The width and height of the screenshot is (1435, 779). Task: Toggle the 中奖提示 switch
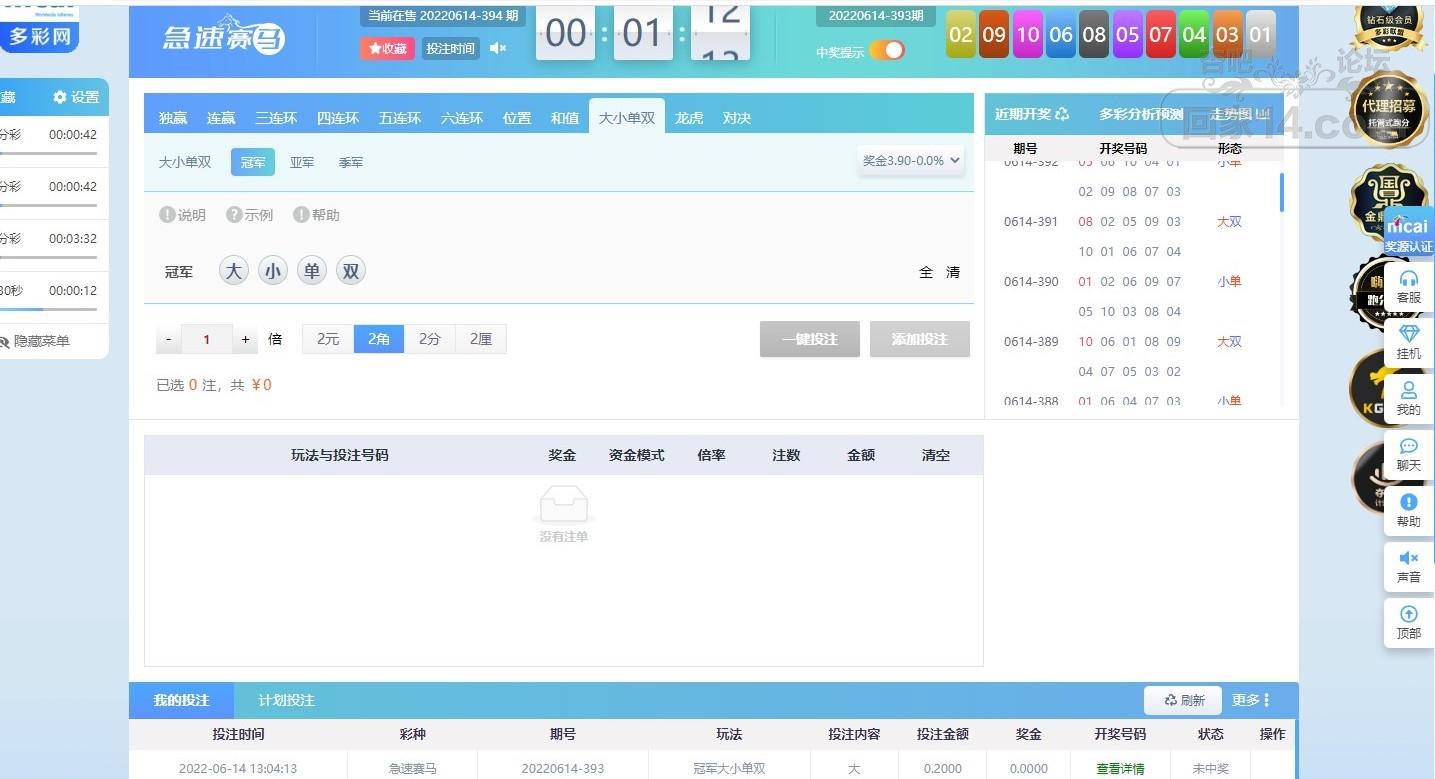point(887,51)
